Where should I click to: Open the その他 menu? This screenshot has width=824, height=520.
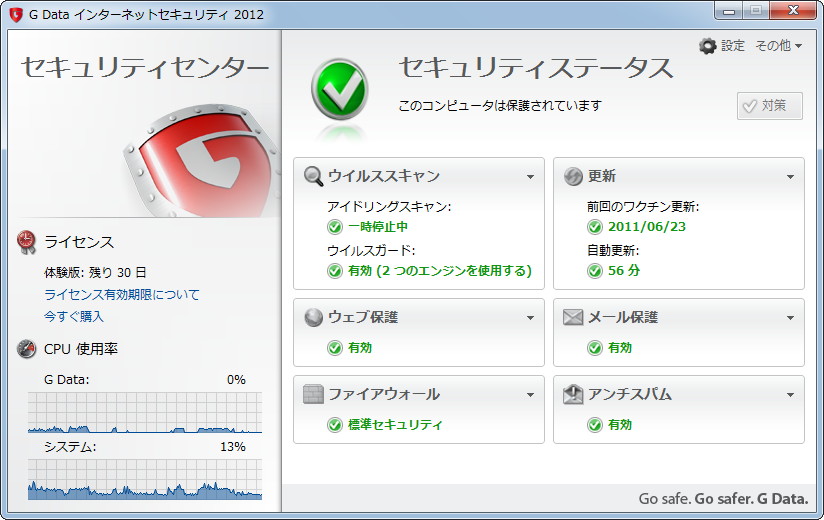[778, 46]
